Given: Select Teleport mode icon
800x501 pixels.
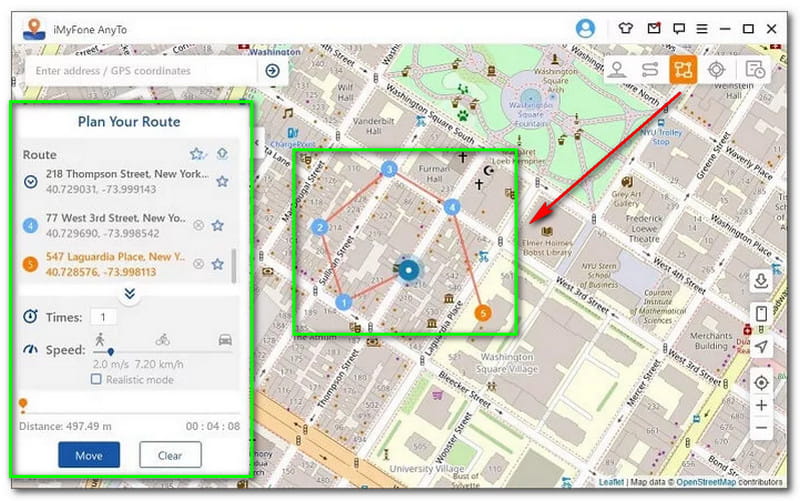Looking at the screenshot, I should (x=617, y=69).
